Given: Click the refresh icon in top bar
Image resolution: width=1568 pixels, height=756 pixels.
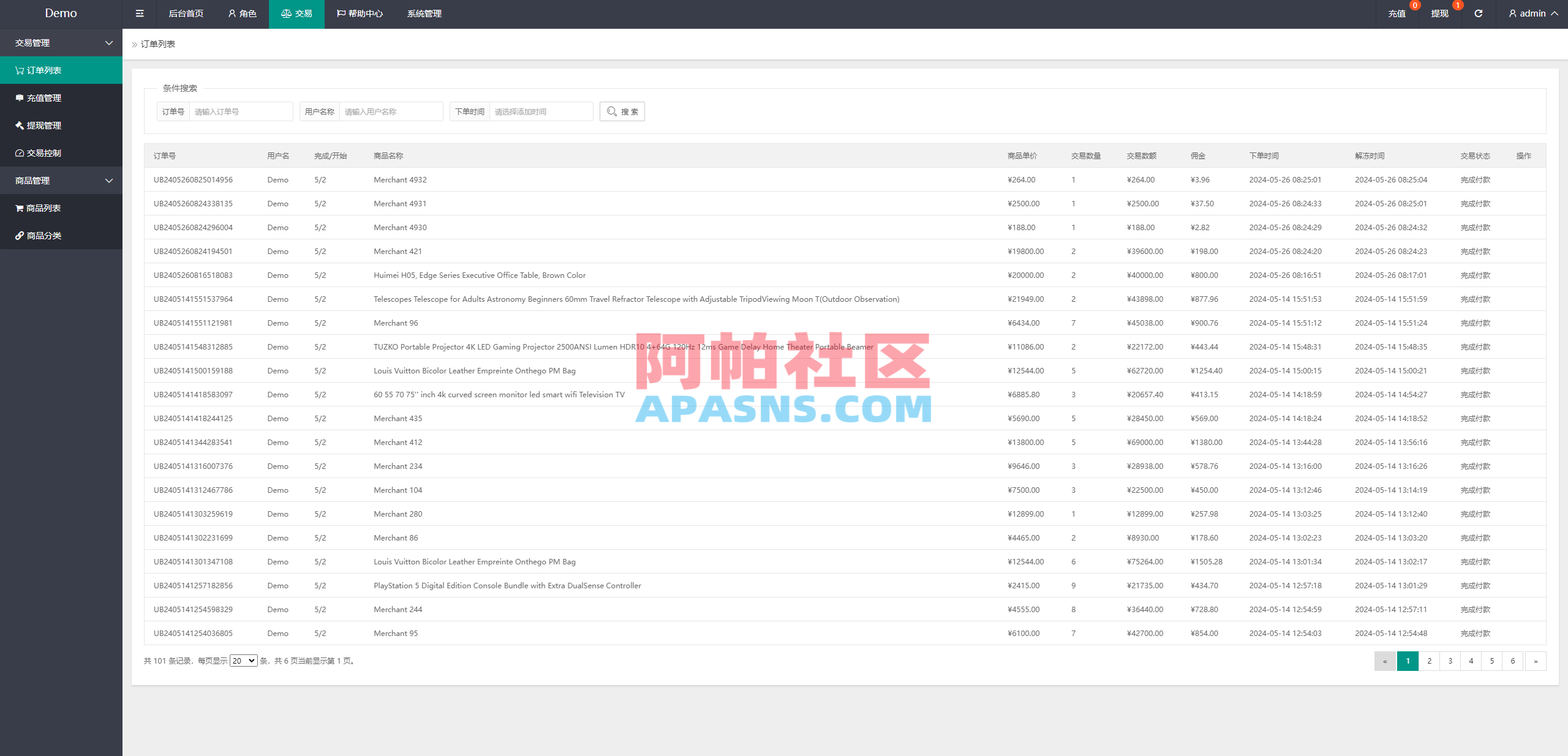Looking at the screenshot, I should pos(1477,13).
